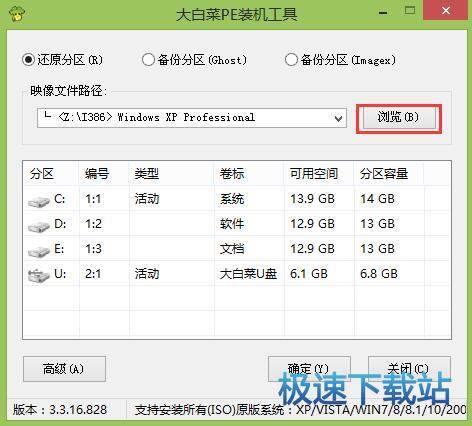Click 12.9 GB free space in D: row
This screenshot has width=472, height=426.
click(312, 224)
